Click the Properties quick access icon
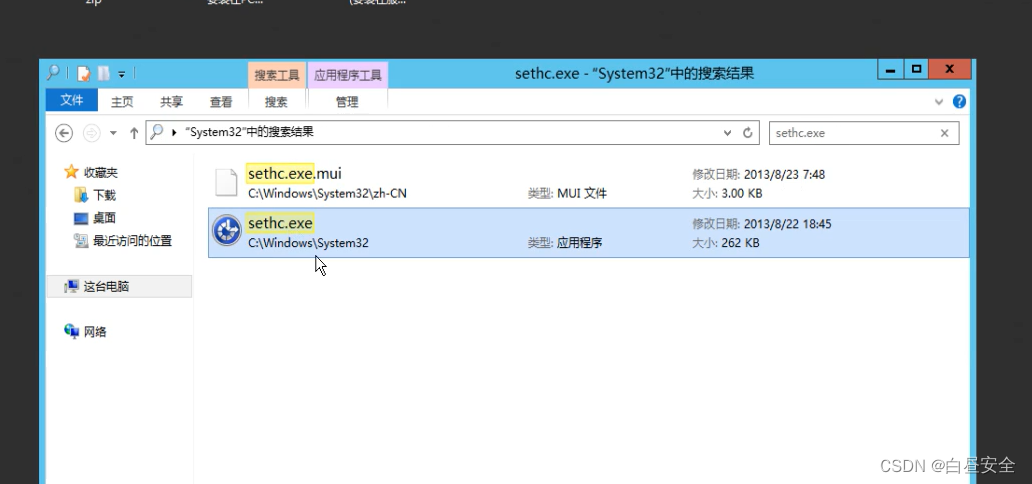The image size is (1032, 484). point(83,73)
